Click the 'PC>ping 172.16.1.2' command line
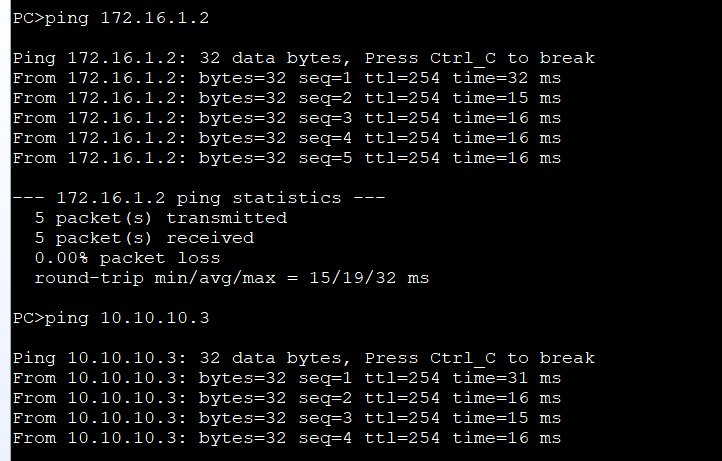 tap(111, 18)
